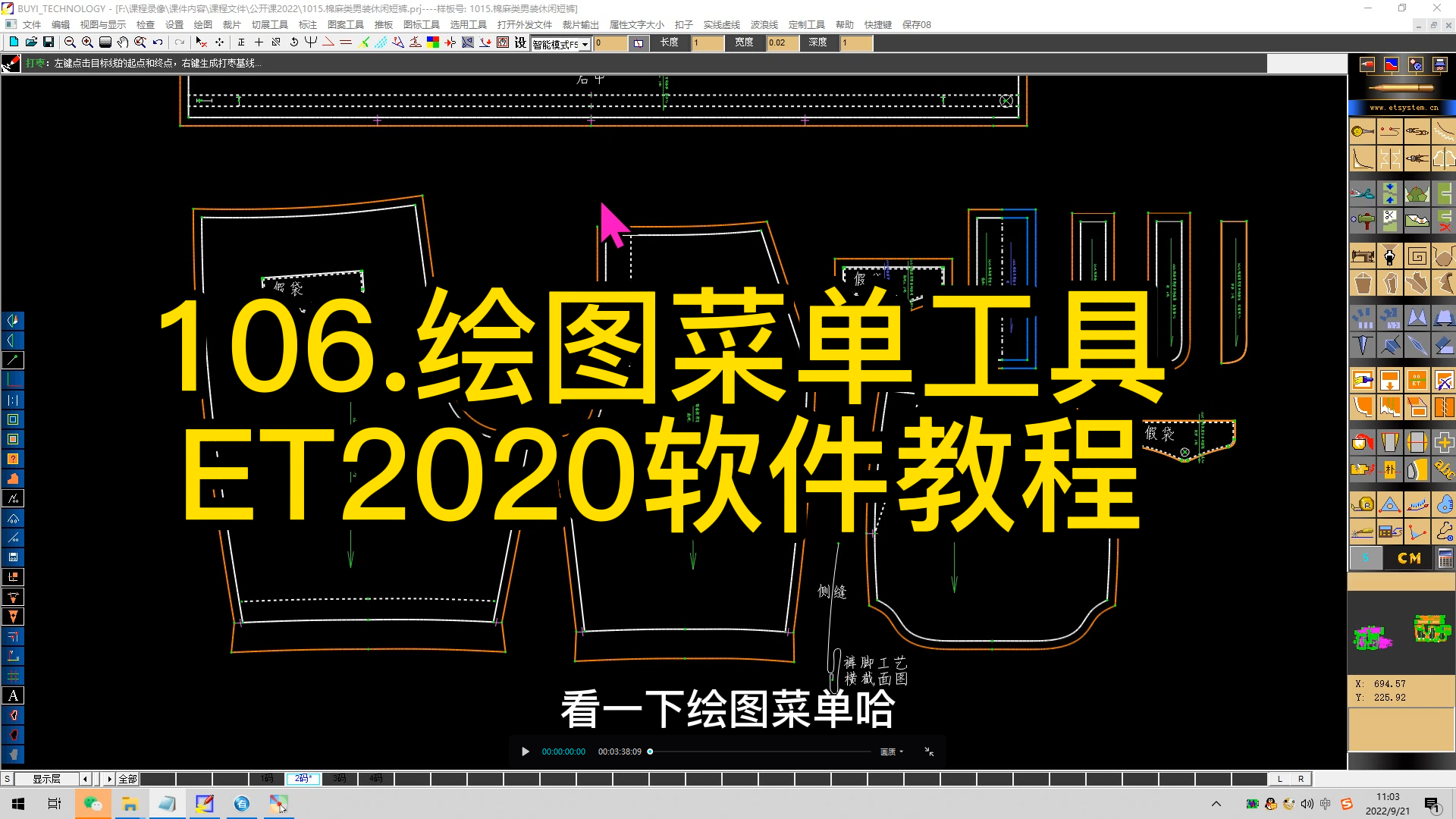1456x819 pixels.
Task: Open the 绘图 menu
Action: tap(203, 25)
